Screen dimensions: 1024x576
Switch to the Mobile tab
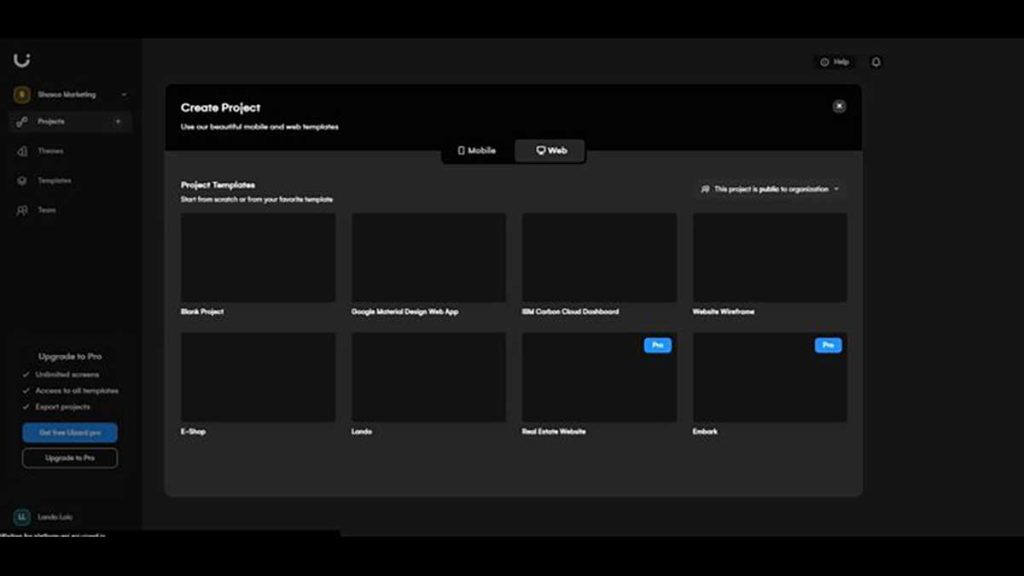pyautogui.click(x=477, y=151)
